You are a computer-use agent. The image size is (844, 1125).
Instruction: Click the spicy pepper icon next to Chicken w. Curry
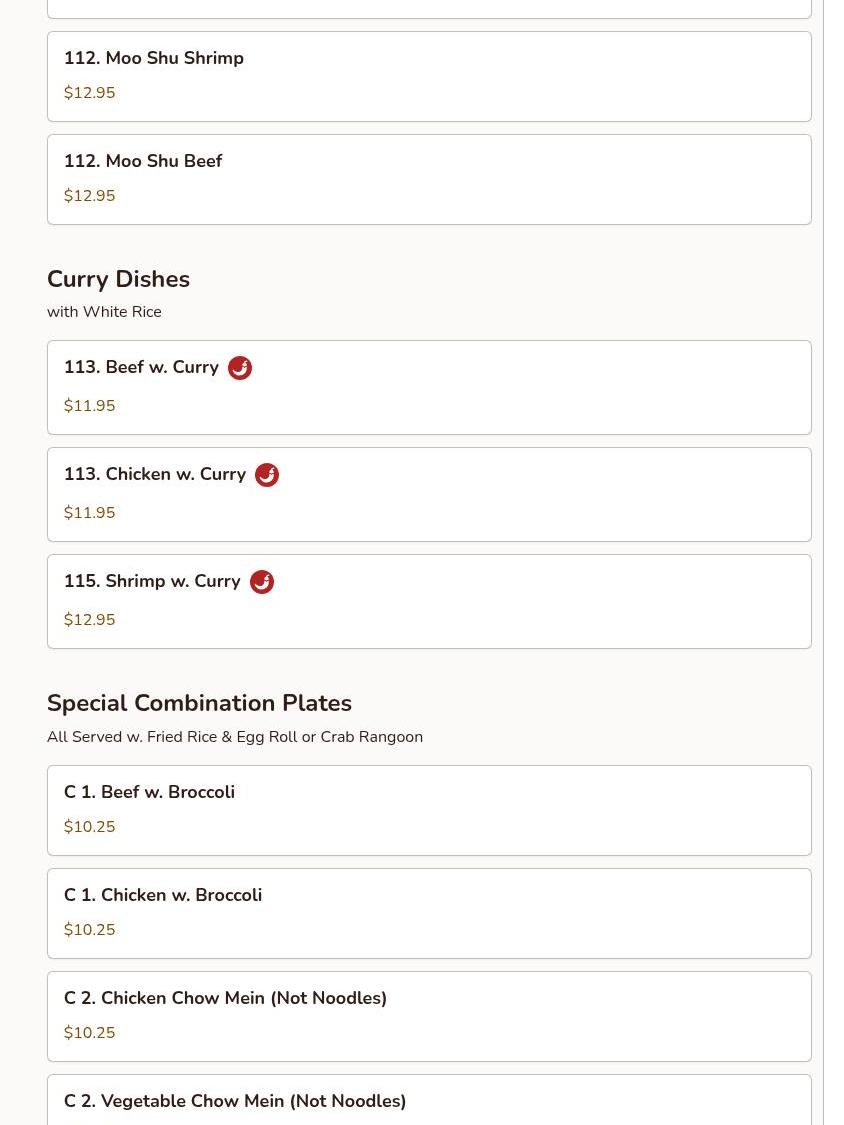[x=267, y=475]
